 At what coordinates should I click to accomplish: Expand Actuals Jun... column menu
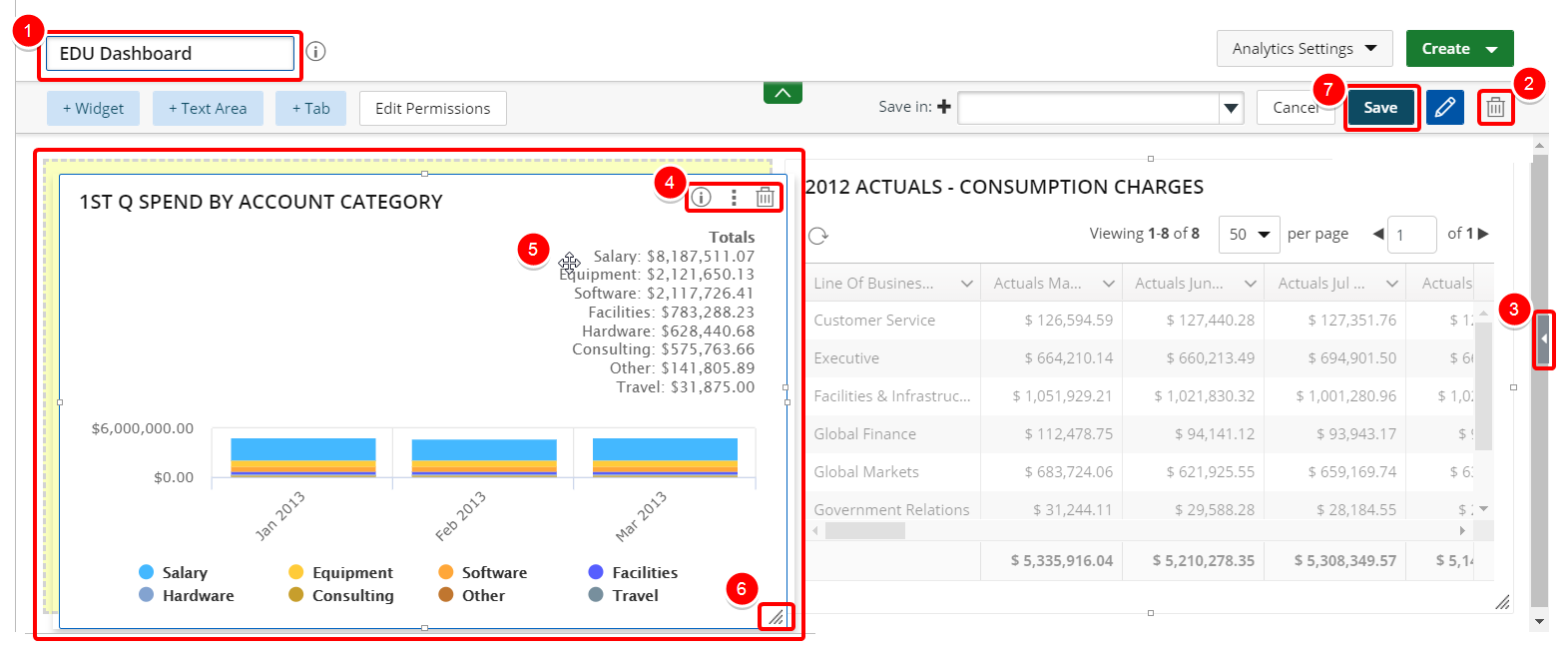(x=1250, y=284)
